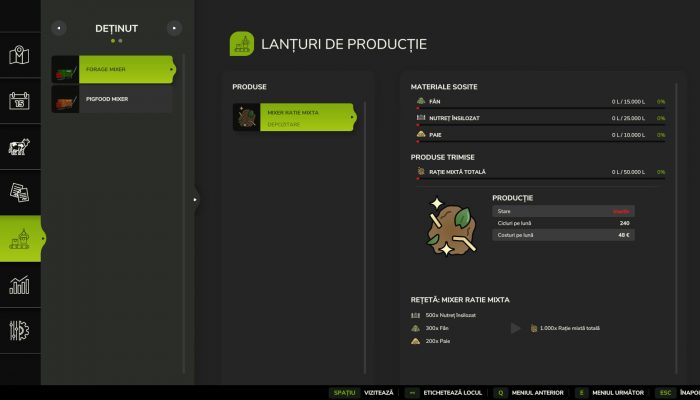The image size is (700, 400).
Task: Click the Nutreț Însilozat material row
Action: click(538, 118)
